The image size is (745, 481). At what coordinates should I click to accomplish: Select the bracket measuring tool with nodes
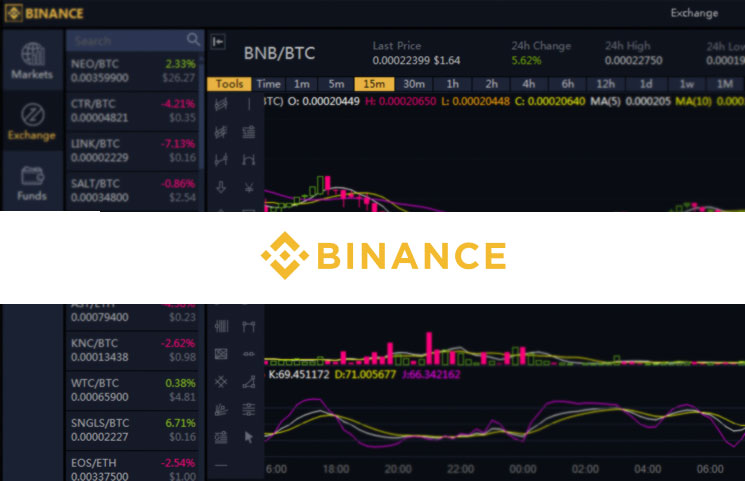coord(248,326)
